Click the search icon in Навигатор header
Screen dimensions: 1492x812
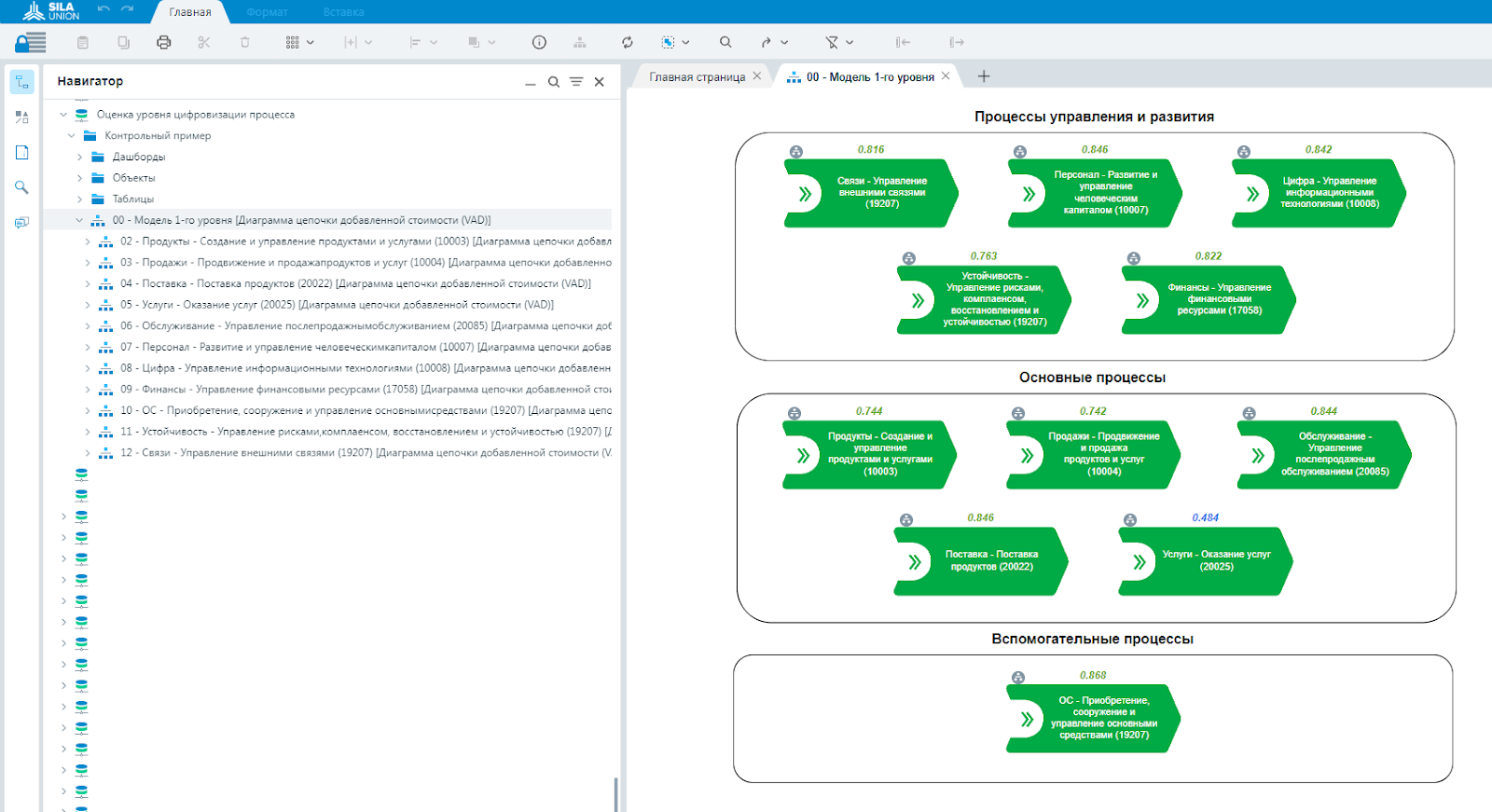click(x=554, y=82)
